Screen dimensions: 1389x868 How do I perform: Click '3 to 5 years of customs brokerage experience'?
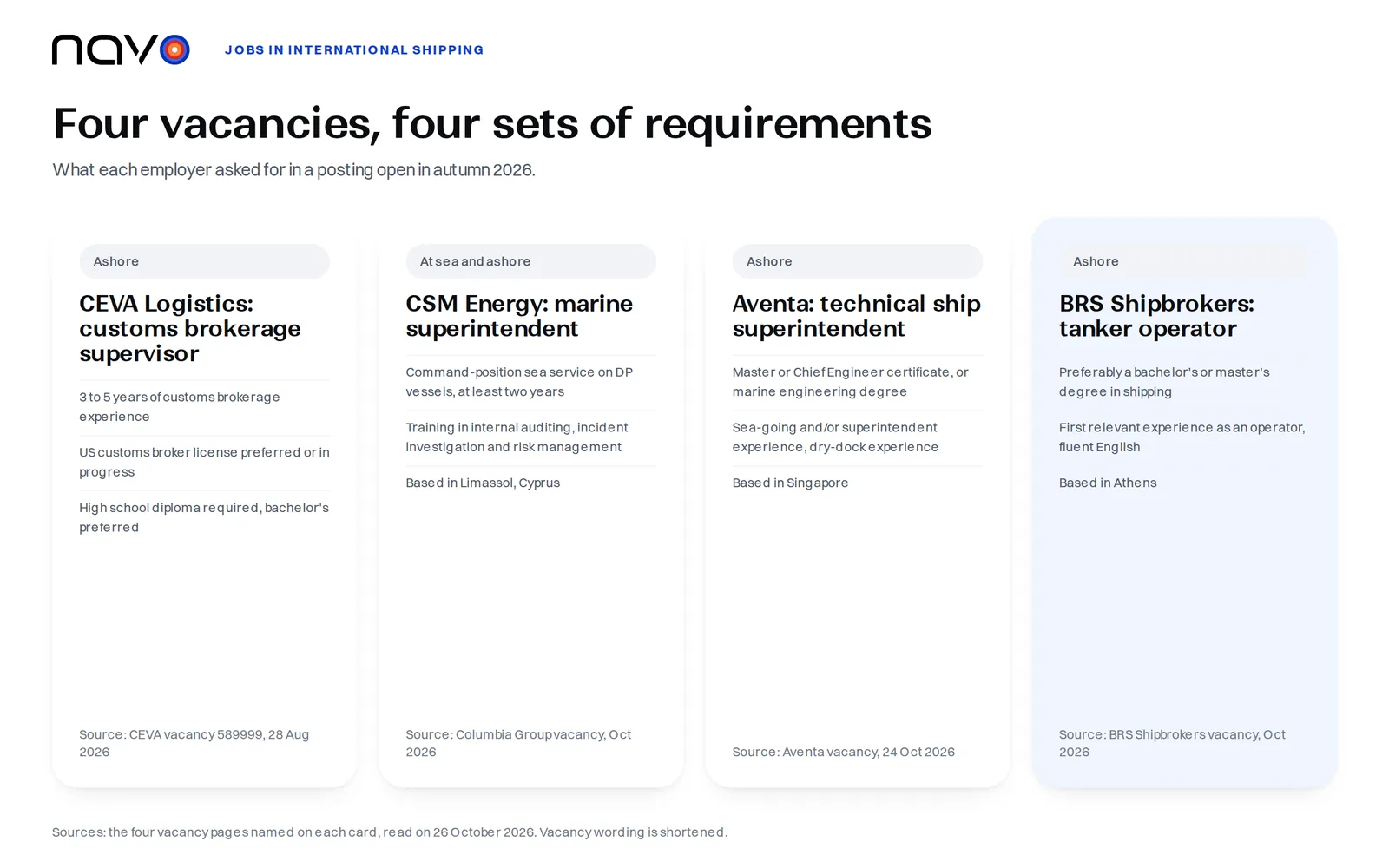(x=180, y=407)
